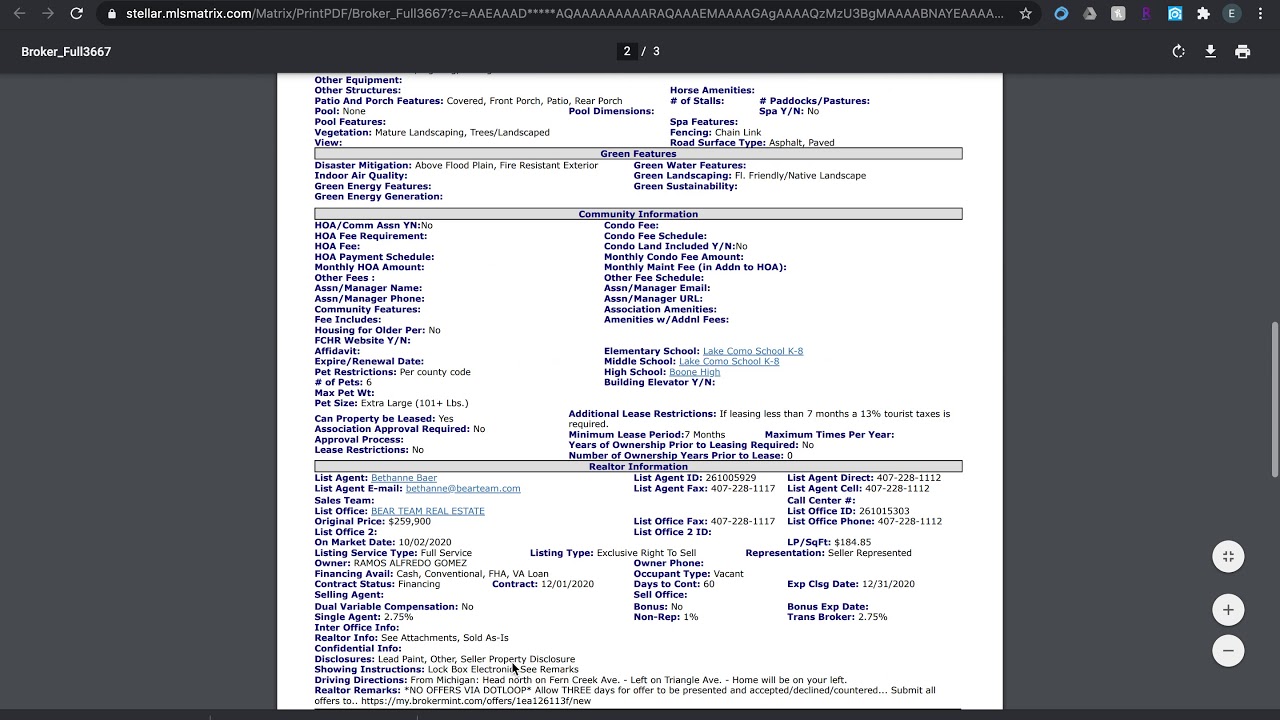Open the BEAR TEAM REAL ESTATE link
Screen dimensions: 1280x720
[428, 511]
